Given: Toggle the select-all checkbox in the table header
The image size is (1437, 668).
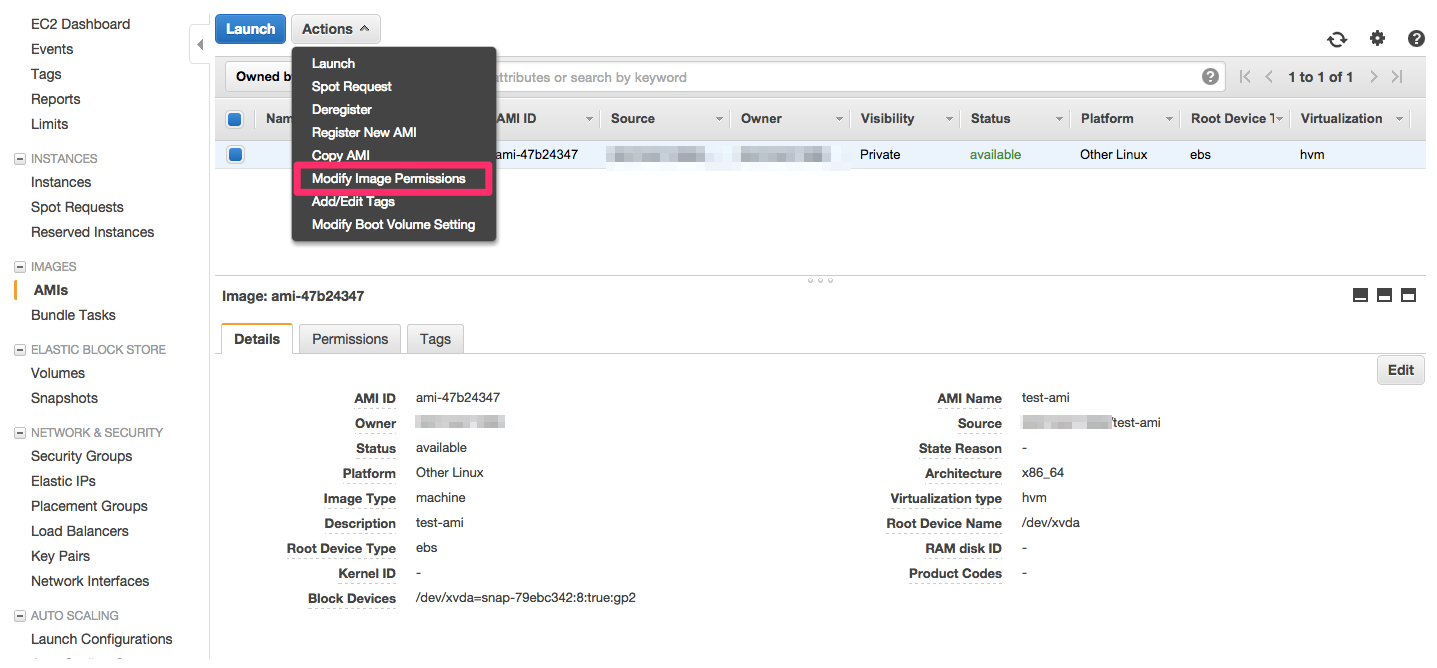Looking at the screenshot, I should [235, 119].
